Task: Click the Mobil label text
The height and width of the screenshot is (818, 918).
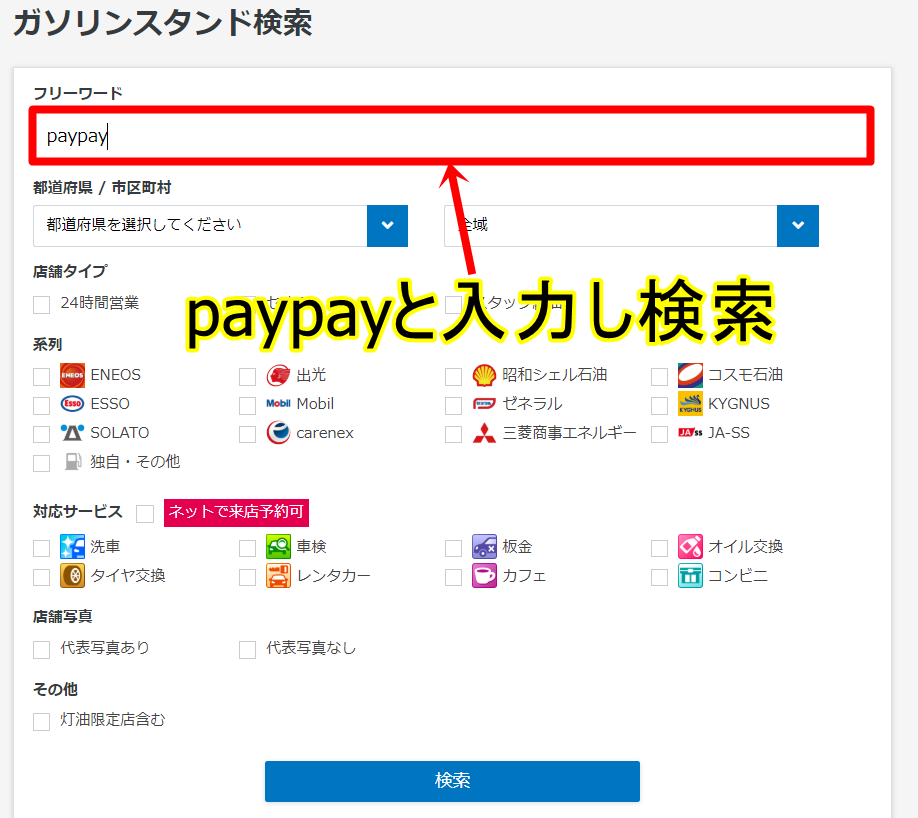Action: [315, 403]
